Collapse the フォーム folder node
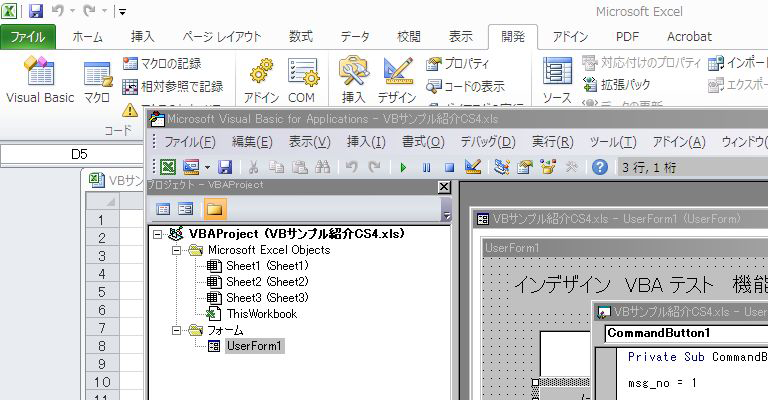768x400 pixels. click(176, 330)
